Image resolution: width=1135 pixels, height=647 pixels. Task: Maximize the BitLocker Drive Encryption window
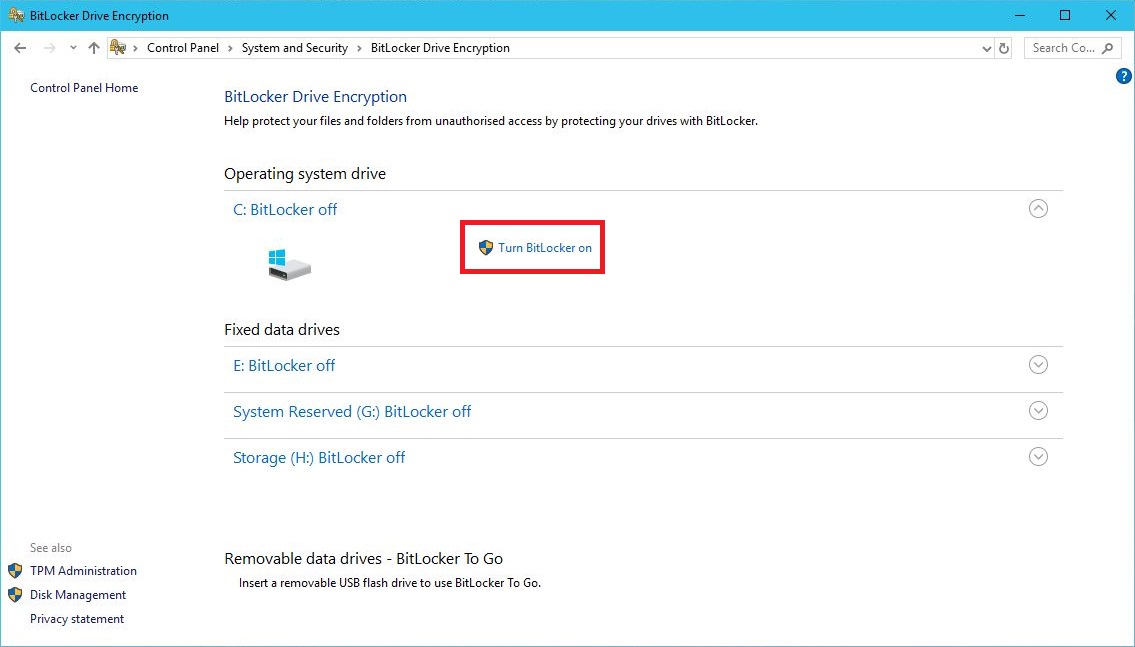(1065, 15)
